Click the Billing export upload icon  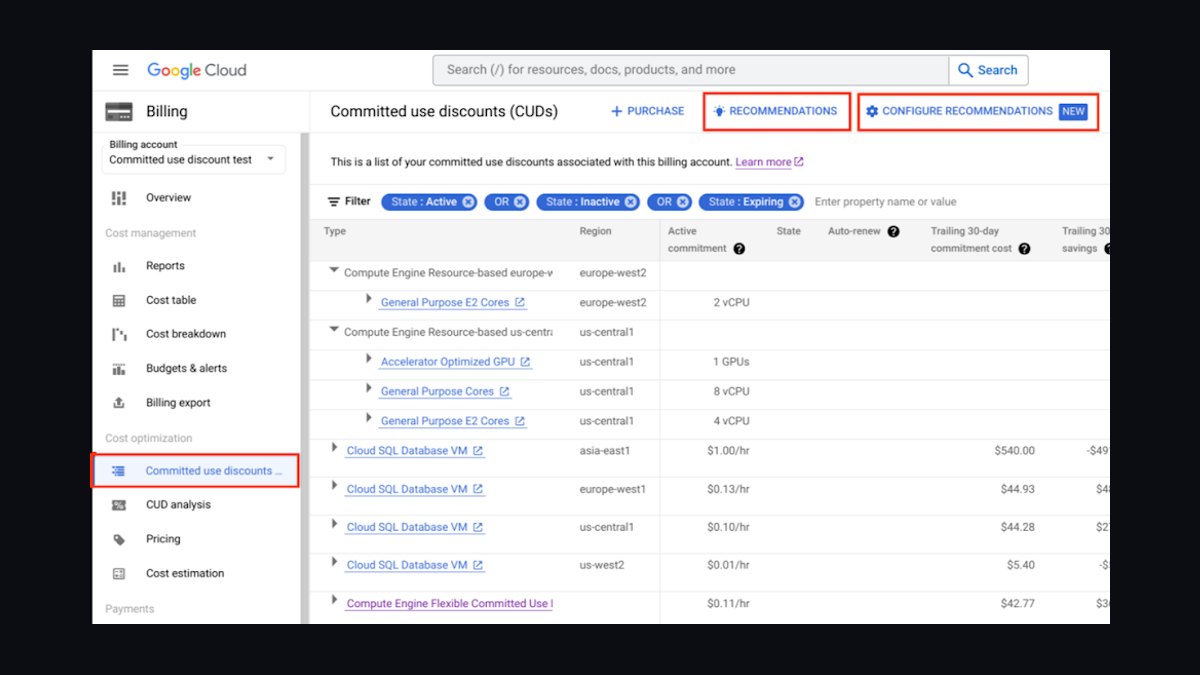[x=119, y=403]
